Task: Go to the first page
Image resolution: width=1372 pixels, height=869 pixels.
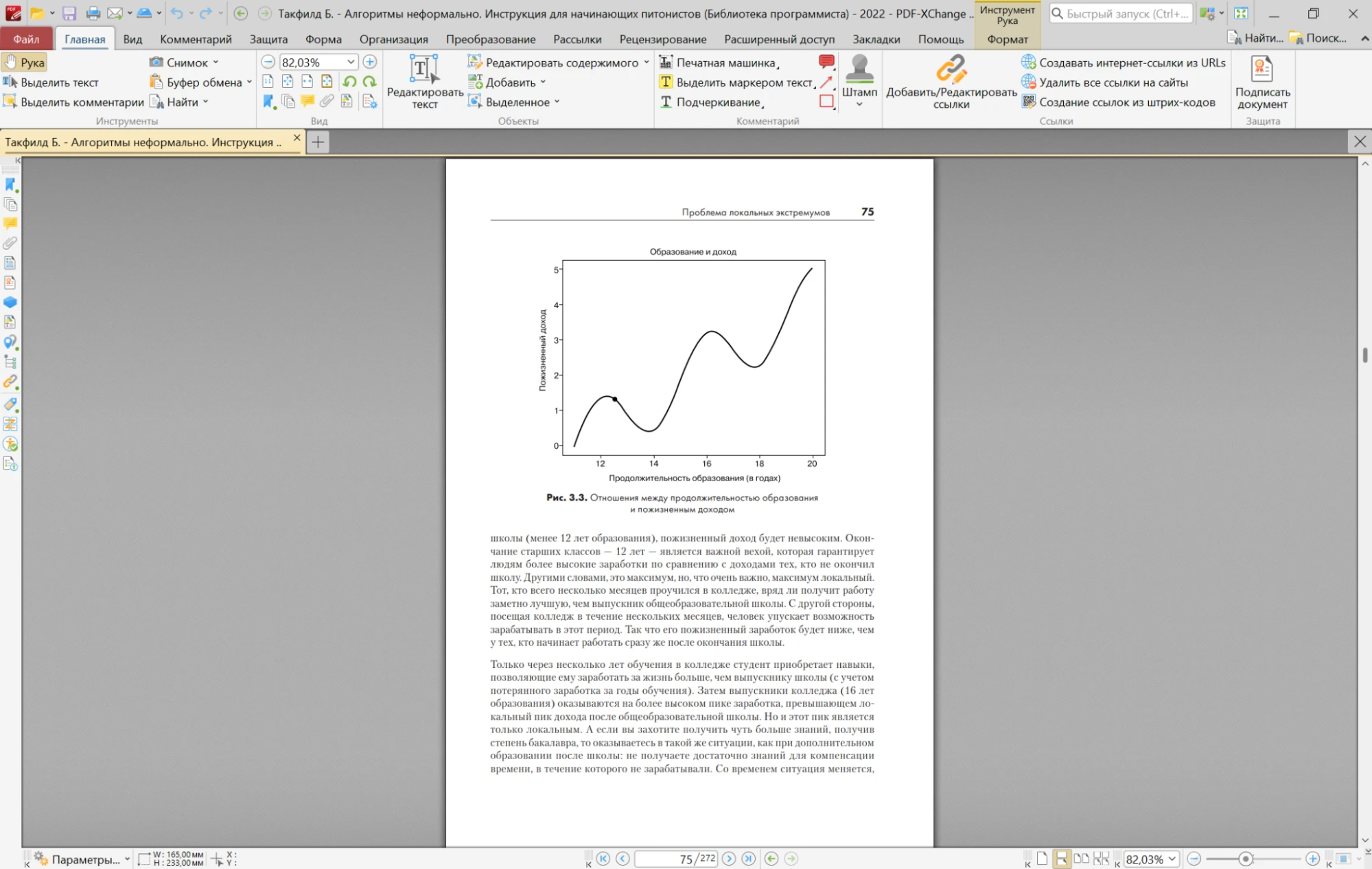Action: pos(603,859)
